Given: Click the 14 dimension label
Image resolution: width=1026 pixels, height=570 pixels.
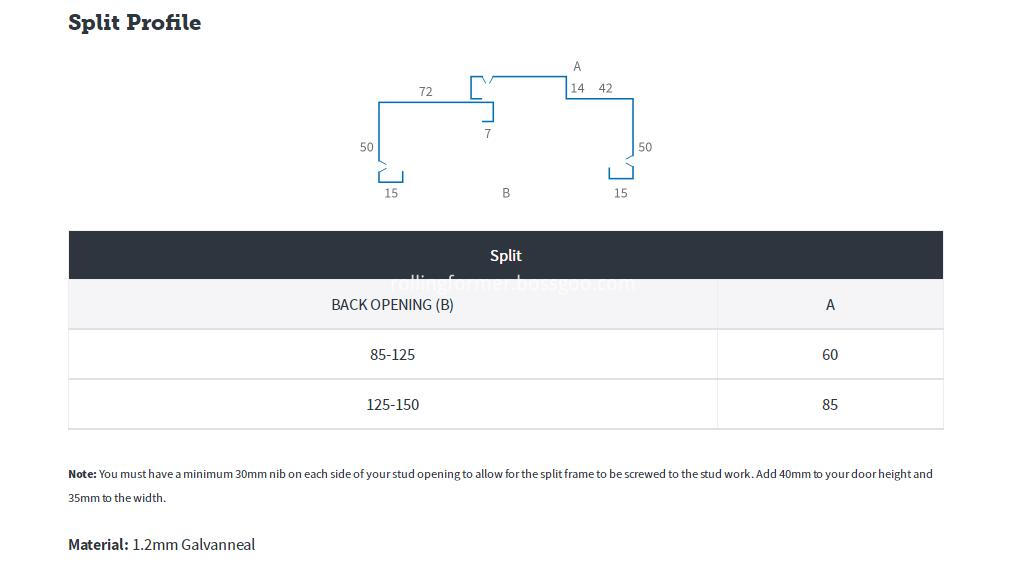Looking at the screenshot, I should click(577, 88).
